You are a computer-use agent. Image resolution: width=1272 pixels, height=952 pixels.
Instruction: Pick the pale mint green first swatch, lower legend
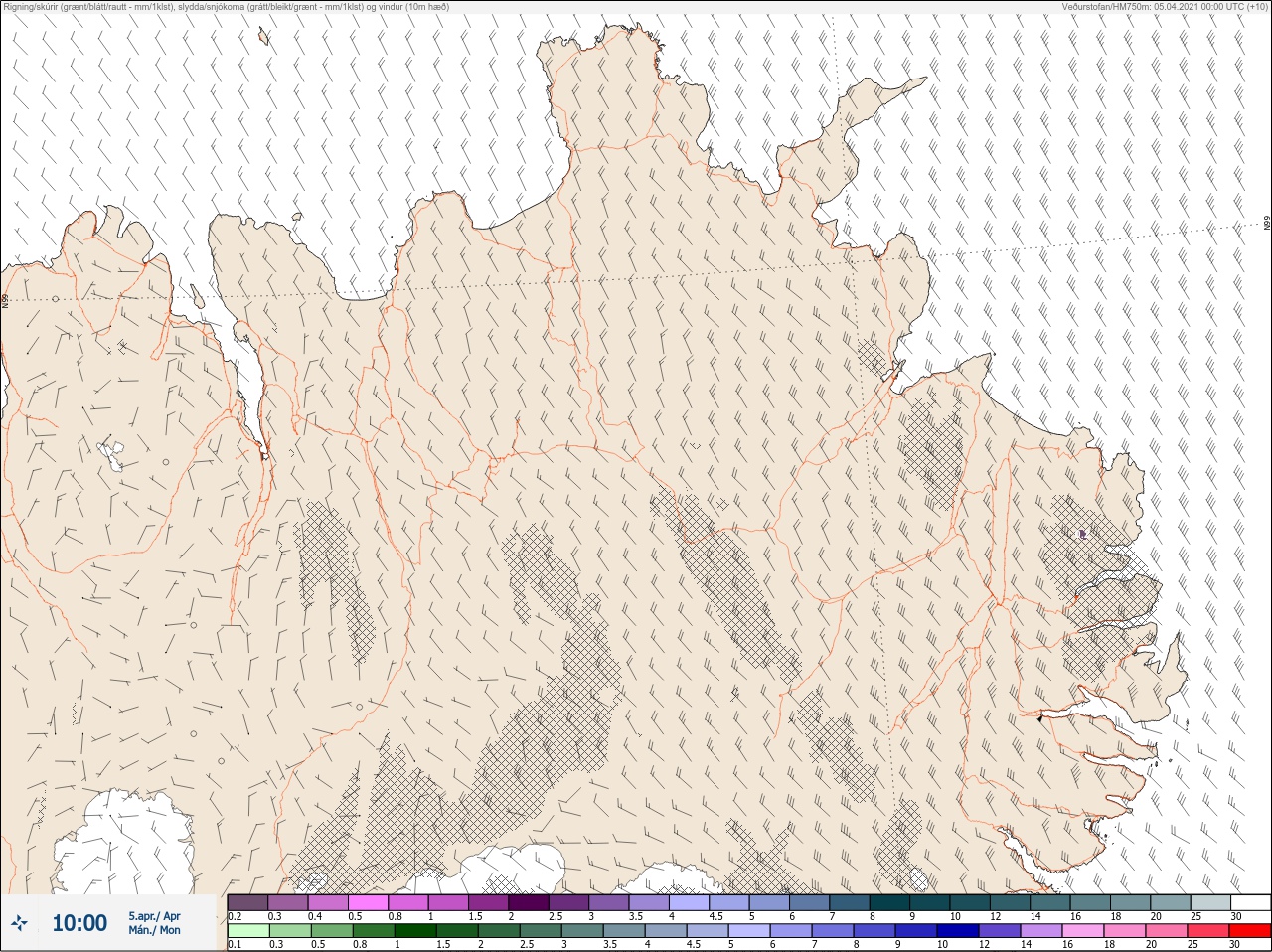coord(247,931)
